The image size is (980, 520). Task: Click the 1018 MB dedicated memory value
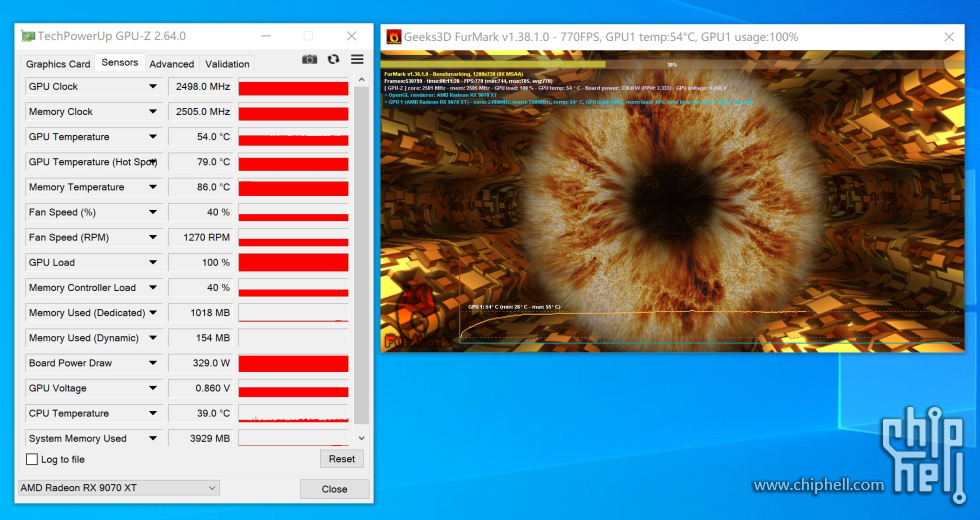point(201,312)
